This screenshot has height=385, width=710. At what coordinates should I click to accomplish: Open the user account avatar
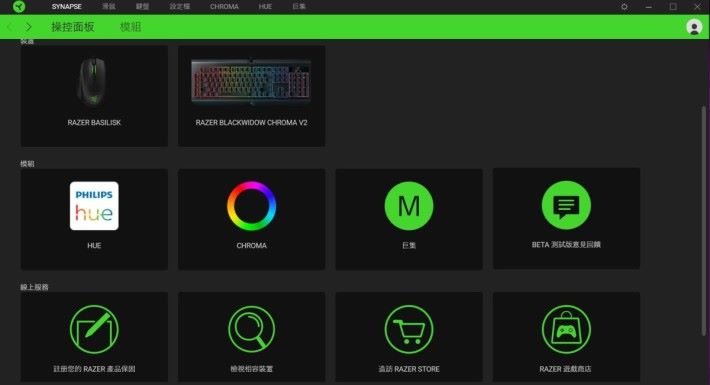[x=694, y=27]
